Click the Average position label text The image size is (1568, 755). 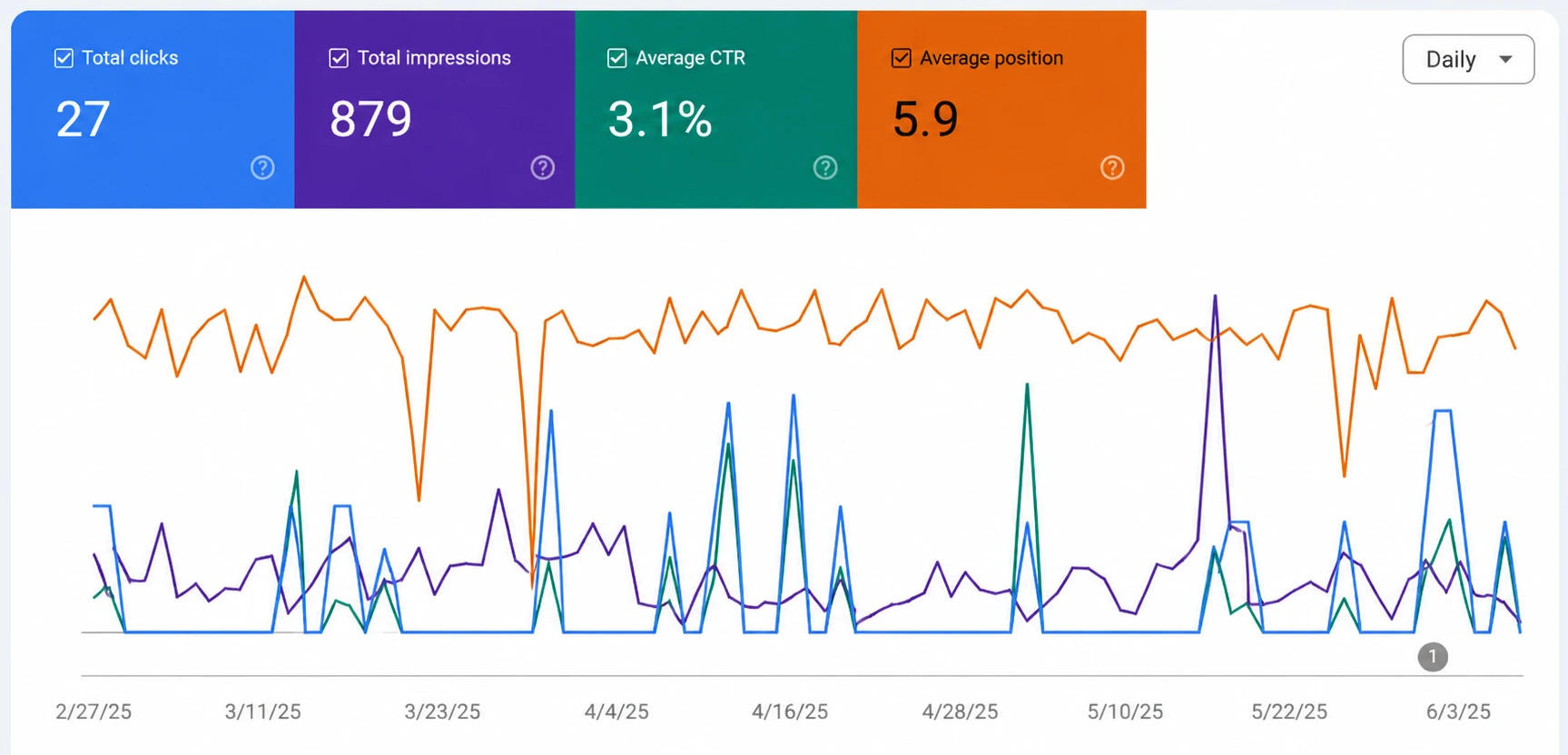991,58
